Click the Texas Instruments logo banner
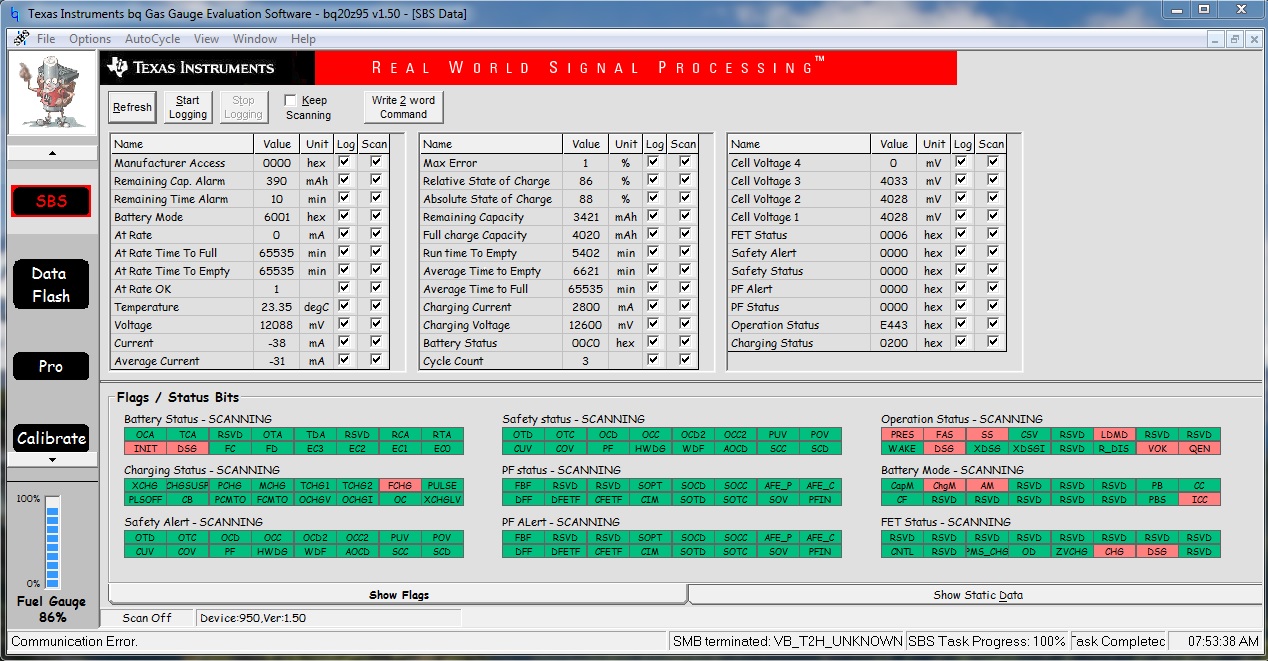The image size is (1268, 661). click(208, 68)
